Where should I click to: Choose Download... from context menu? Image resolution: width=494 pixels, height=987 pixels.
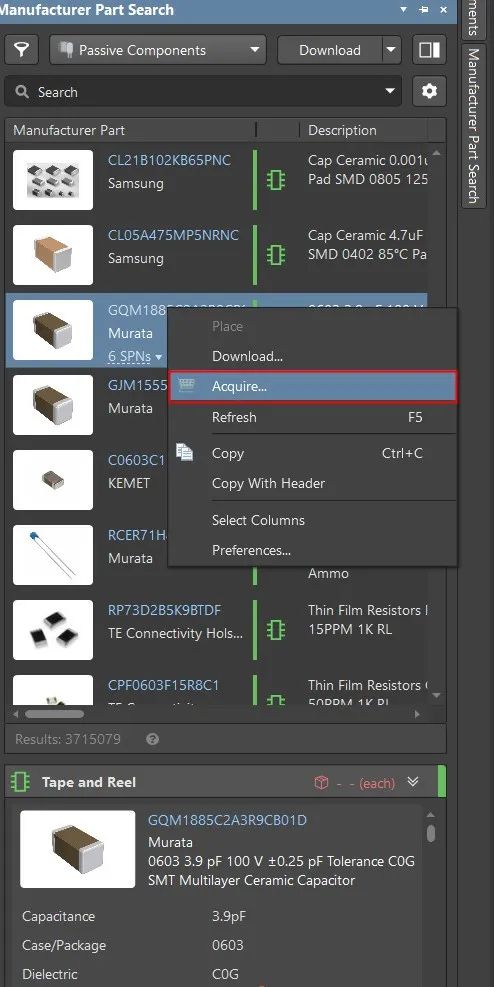[313, 356]
